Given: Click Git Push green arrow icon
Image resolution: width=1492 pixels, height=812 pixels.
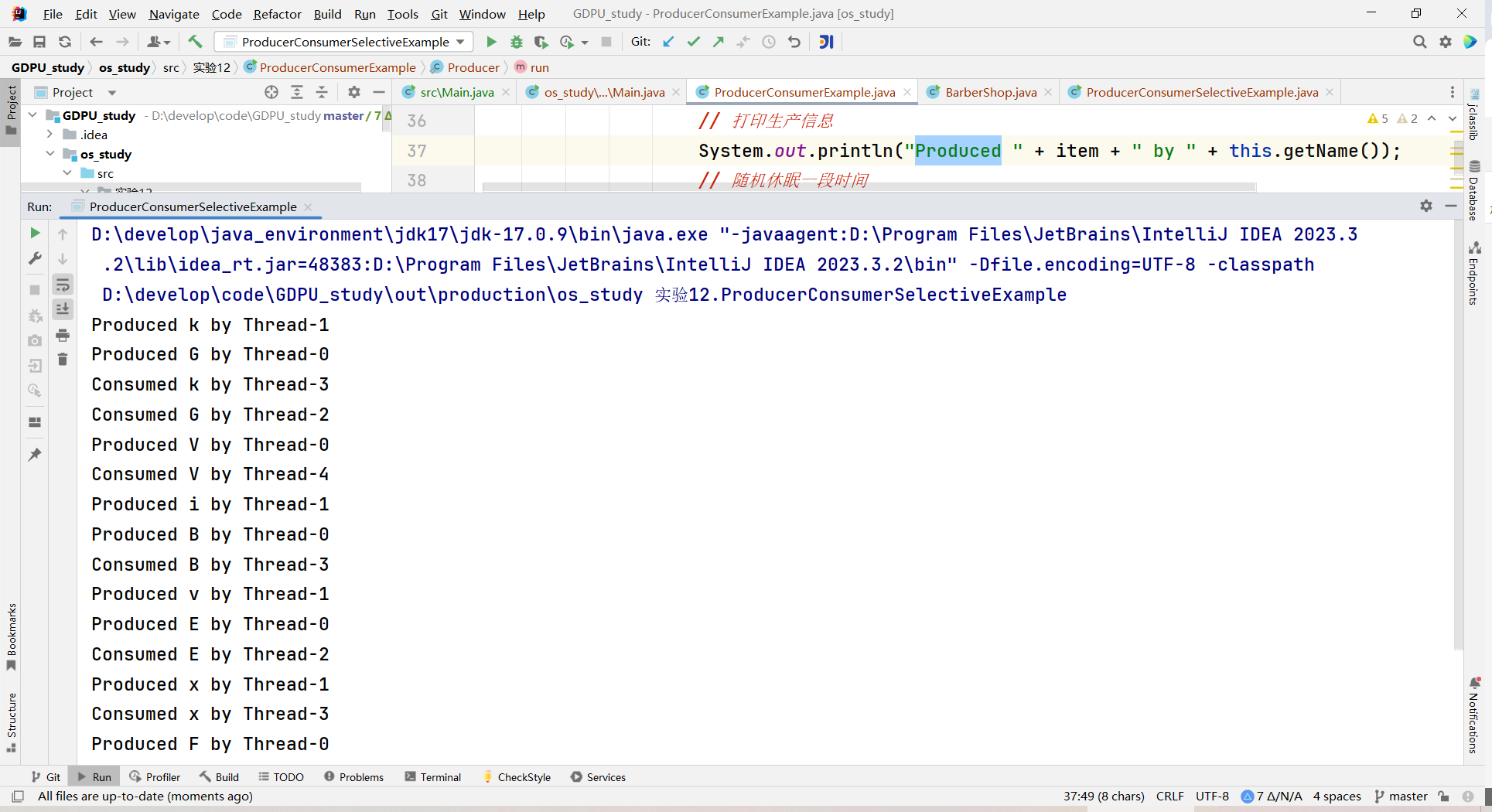Looking at the screenshot, I should pos(719,42).
